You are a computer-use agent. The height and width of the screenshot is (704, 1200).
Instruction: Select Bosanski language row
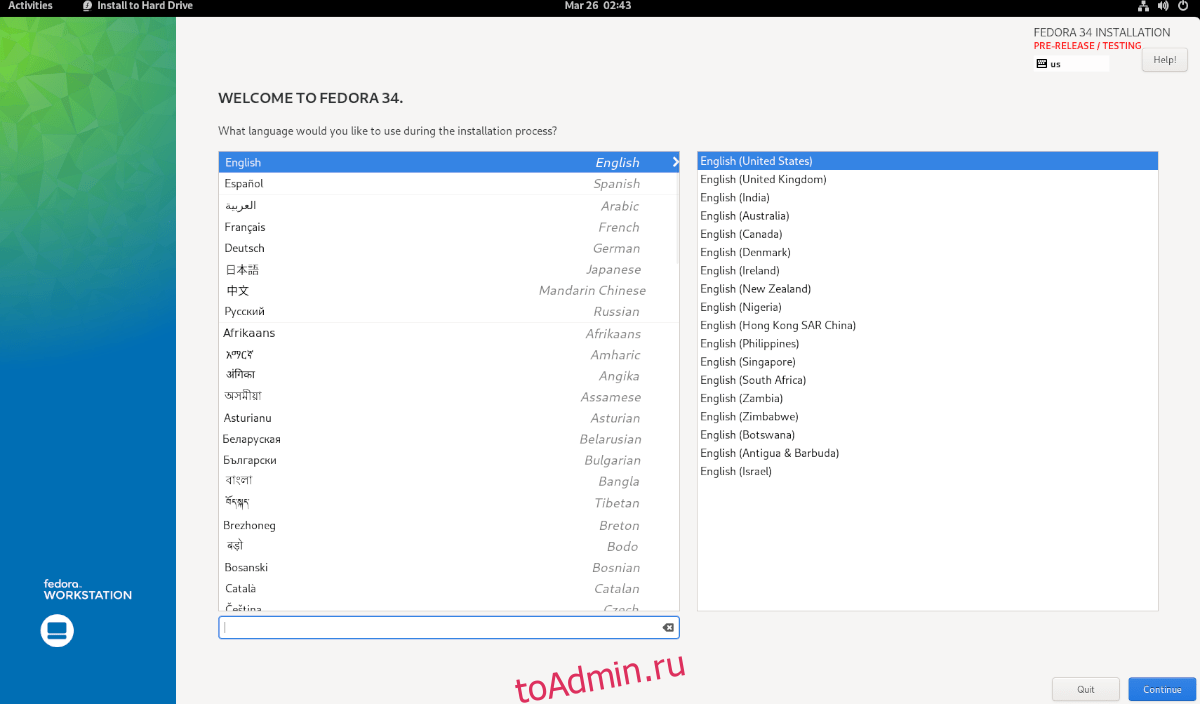point(448,567)
